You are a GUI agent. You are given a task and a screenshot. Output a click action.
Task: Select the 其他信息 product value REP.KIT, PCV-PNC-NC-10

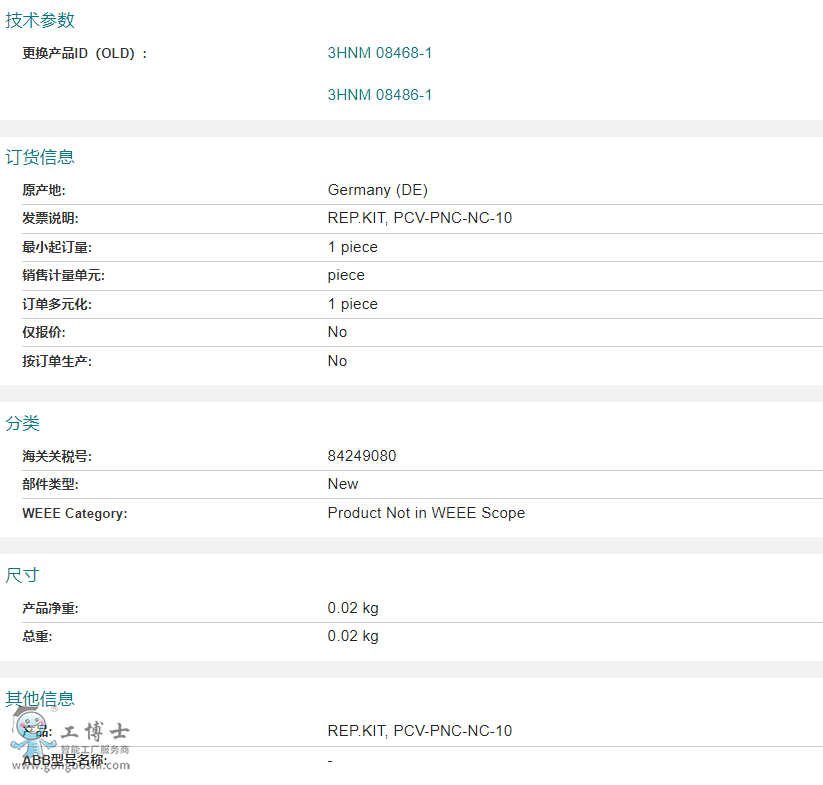[x=419, y=731]
